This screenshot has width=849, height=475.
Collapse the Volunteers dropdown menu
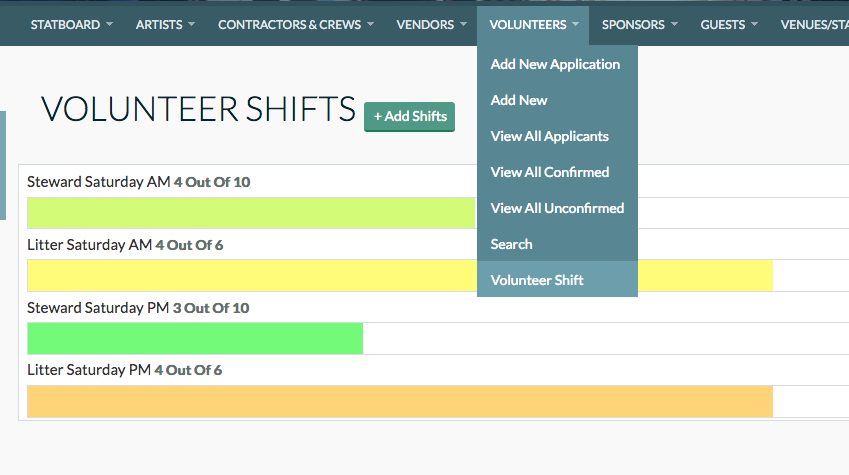[533, 24]
